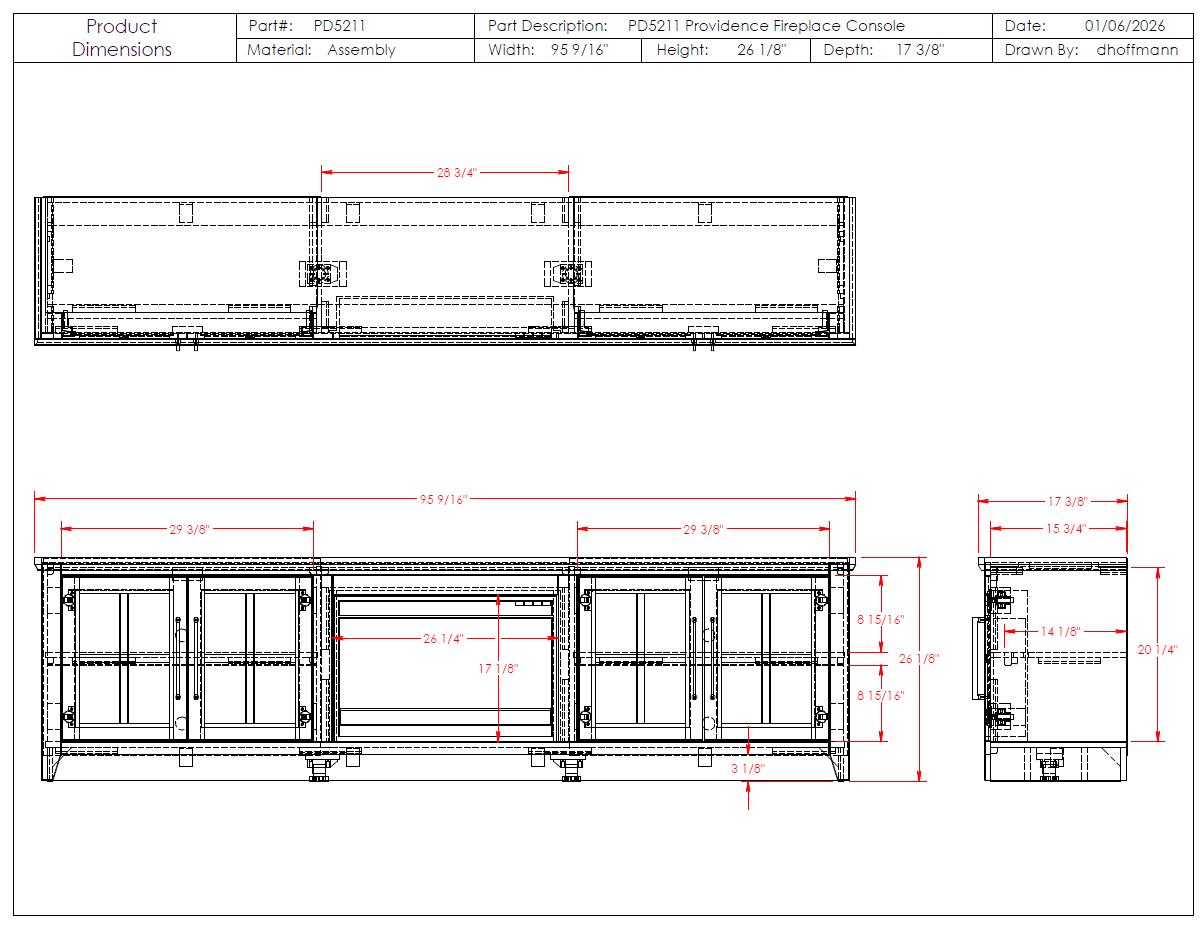This screenshot has width=1204, height=929.
Task: Click the upper 8 15/16" shelf dimension
Action: pos(880,620)
